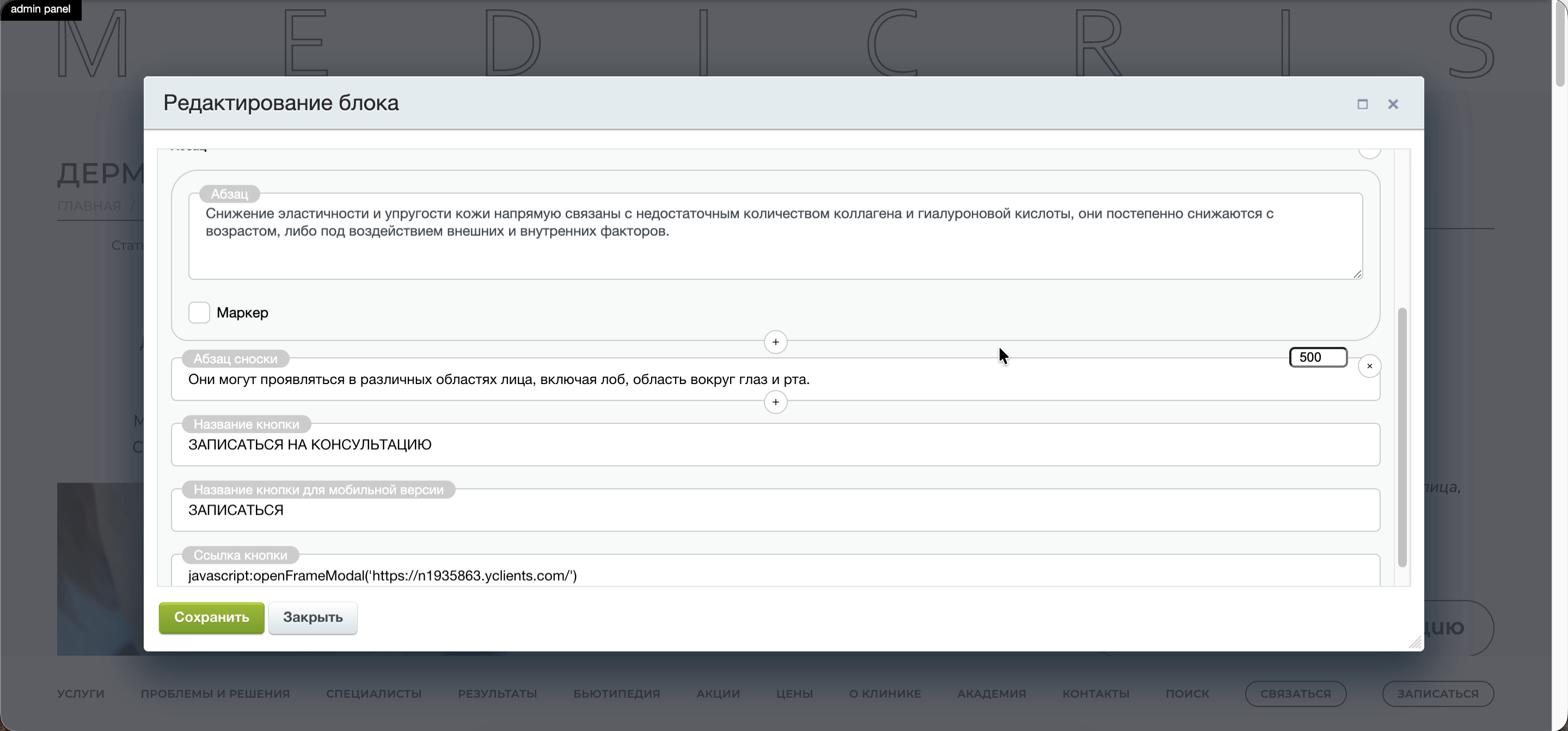
Task: Add a block after the Абзац paragraph group
Action: 775,343
